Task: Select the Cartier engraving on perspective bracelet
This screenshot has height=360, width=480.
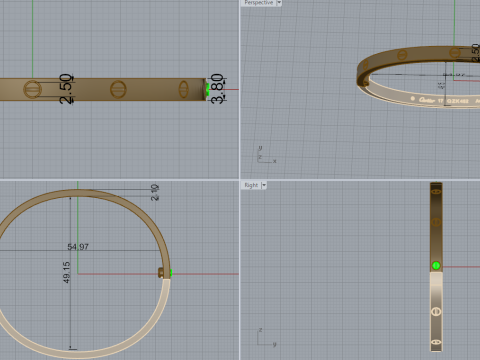Action: click(426, 100)
